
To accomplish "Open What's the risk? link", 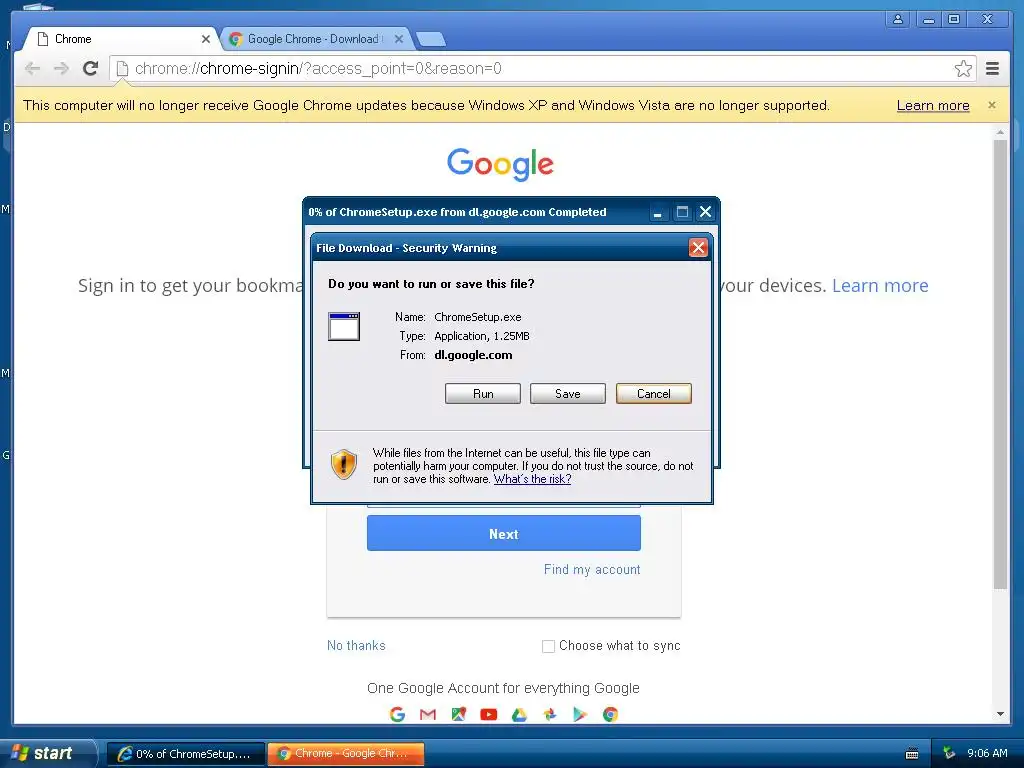I will (532, 479).
